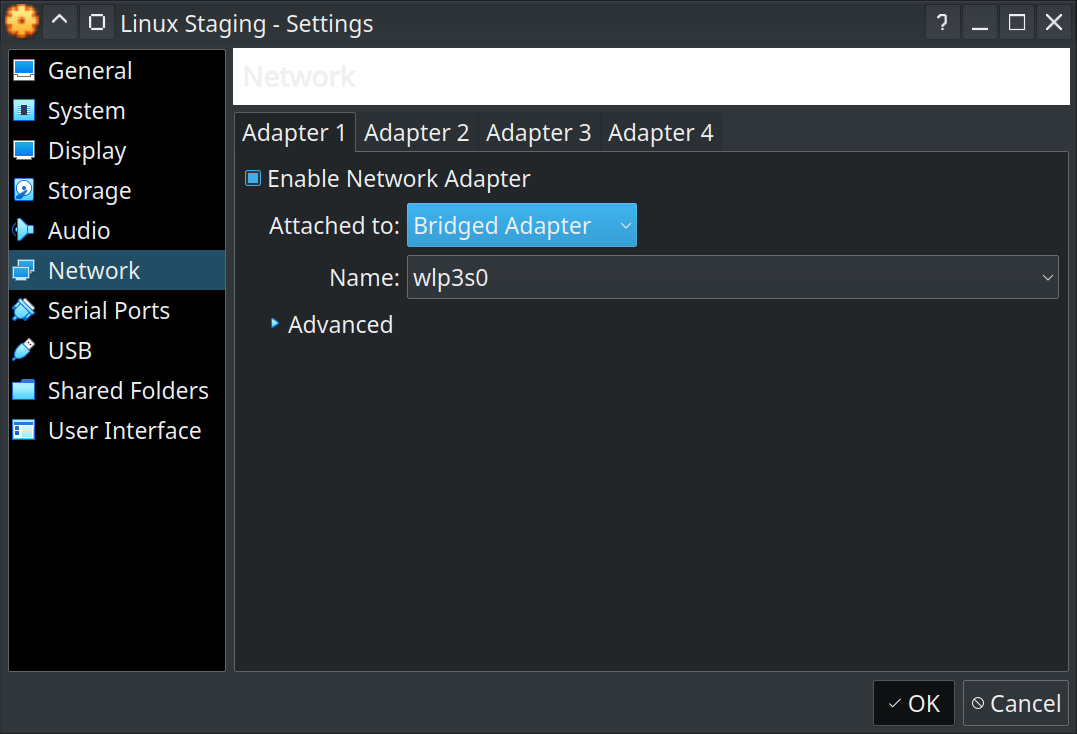Image resolution: width=1077 pixels, height=734 pixels.
Task: Open the Shared Folders folder icon
Action: coord(24,391)
